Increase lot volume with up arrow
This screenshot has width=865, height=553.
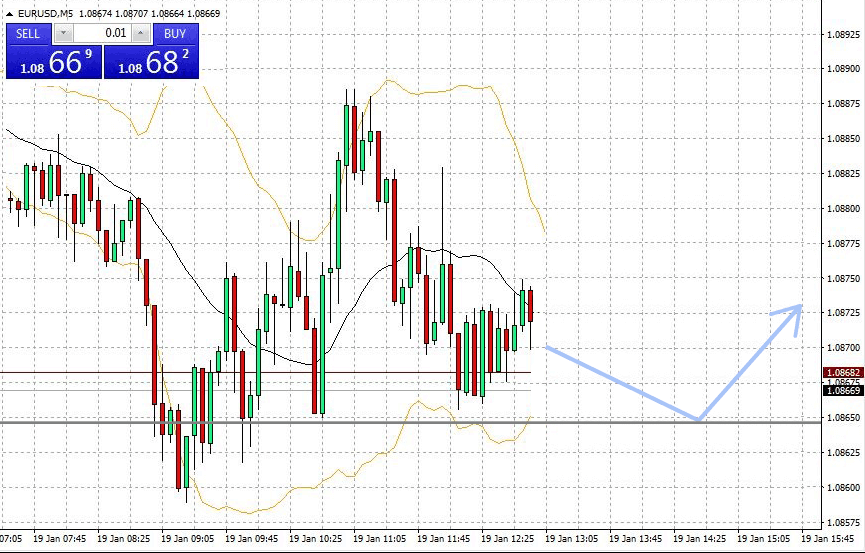140,33
